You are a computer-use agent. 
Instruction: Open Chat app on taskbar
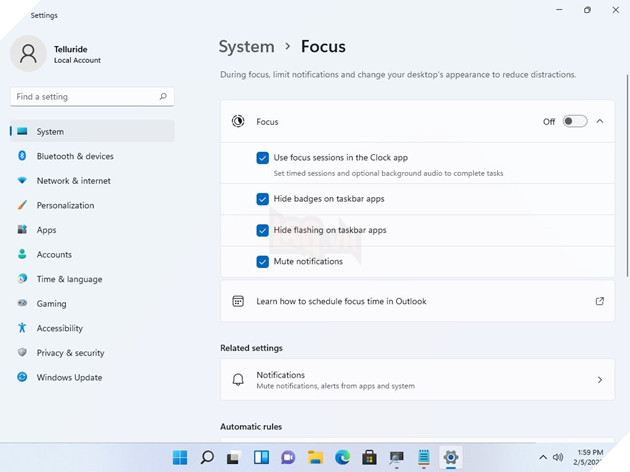[x=288, y=457]
